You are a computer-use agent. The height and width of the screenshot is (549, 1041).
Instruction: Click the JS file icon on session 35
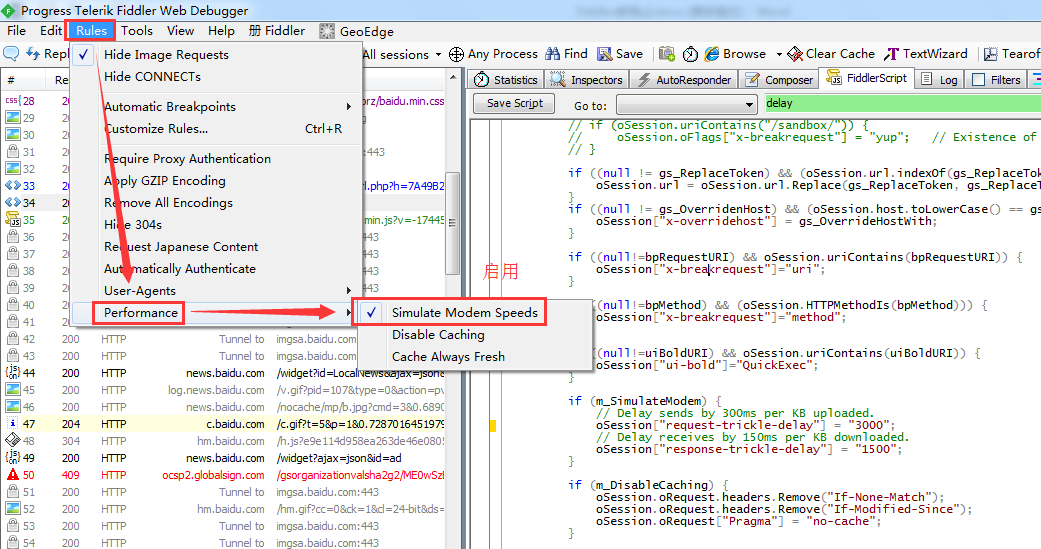[13, 220]
